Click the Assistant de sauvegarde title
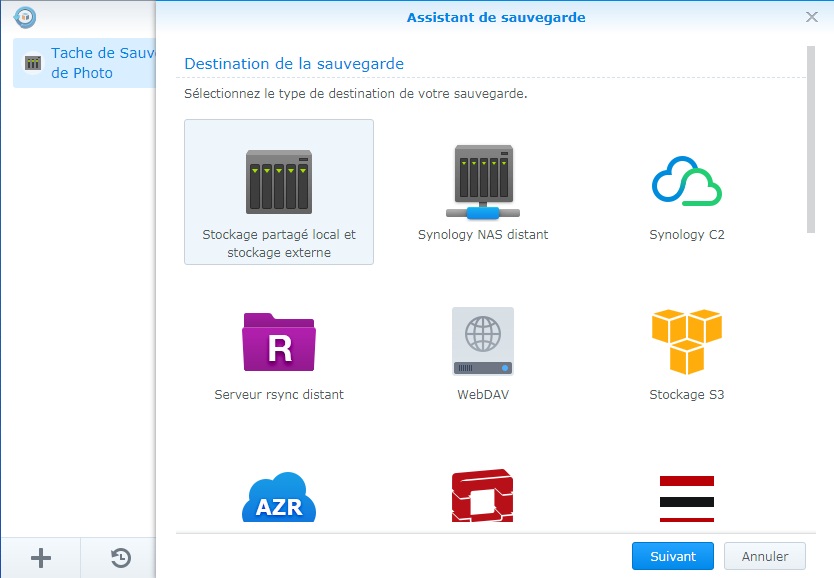This screenshot has height=578, width=834. point(496,18)
